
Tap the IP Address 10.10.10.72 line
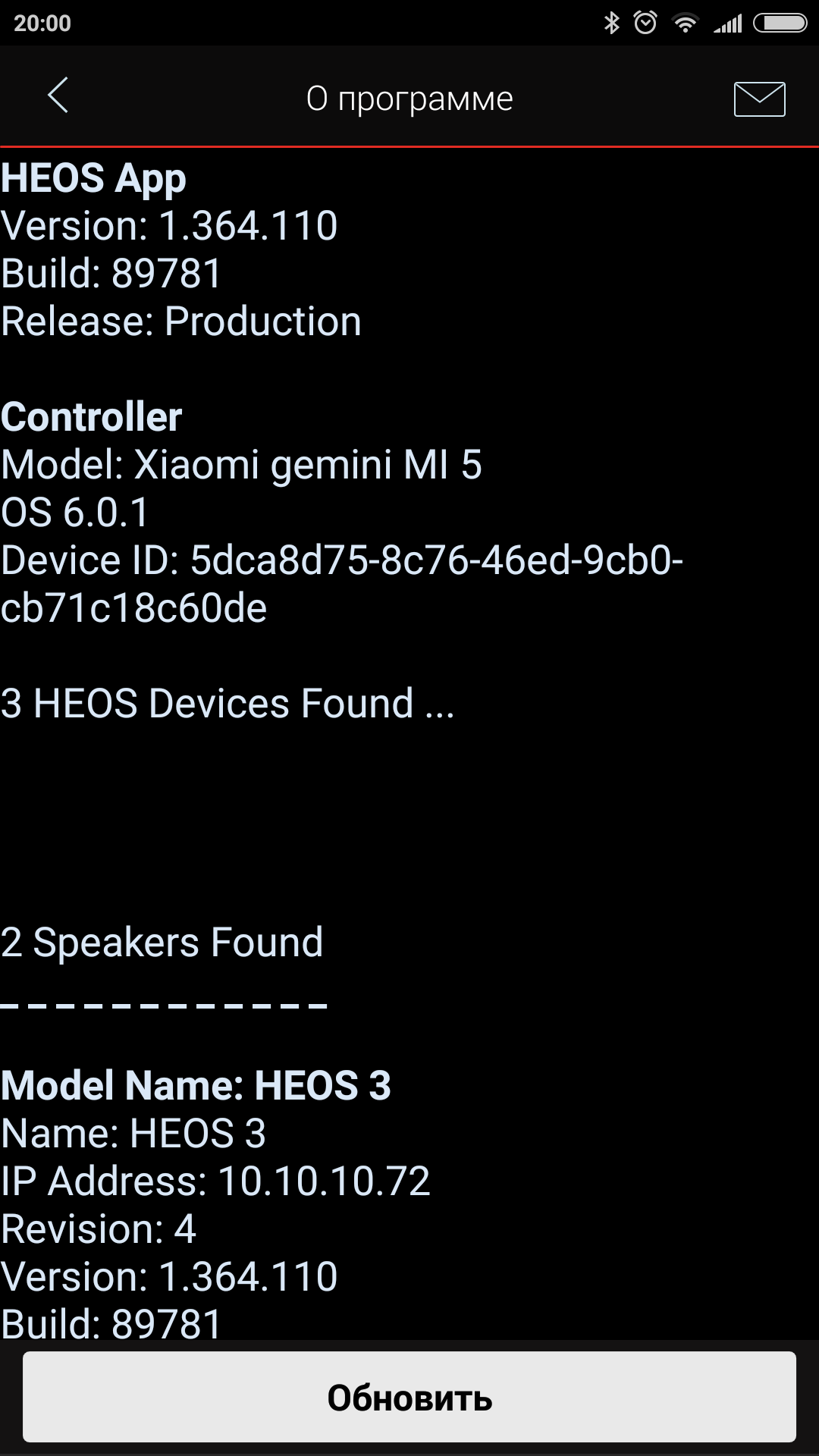pos(216,1181)
